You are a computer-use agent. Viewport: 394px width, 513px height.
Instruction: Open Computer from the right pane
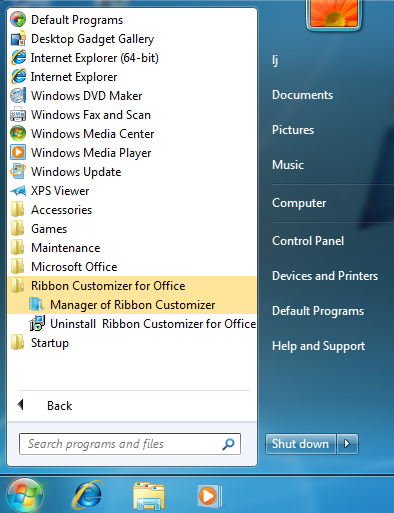click(299, 203)
